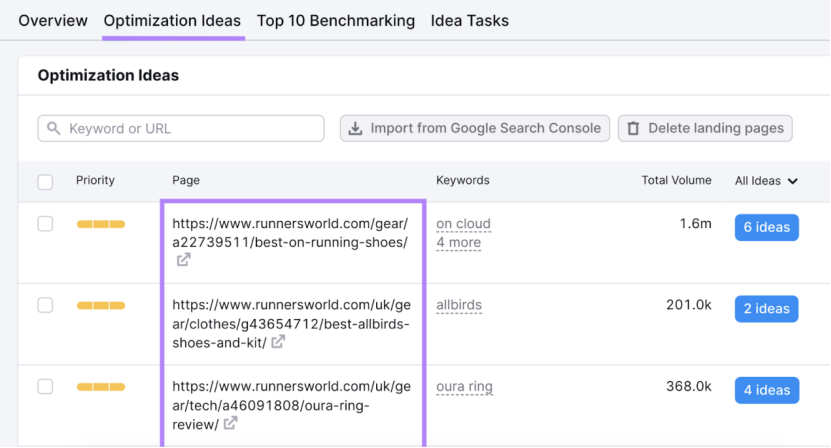831x448 pixels.
Task: Open external link icon for oura-ring-review page
Action: coord(231,423)
